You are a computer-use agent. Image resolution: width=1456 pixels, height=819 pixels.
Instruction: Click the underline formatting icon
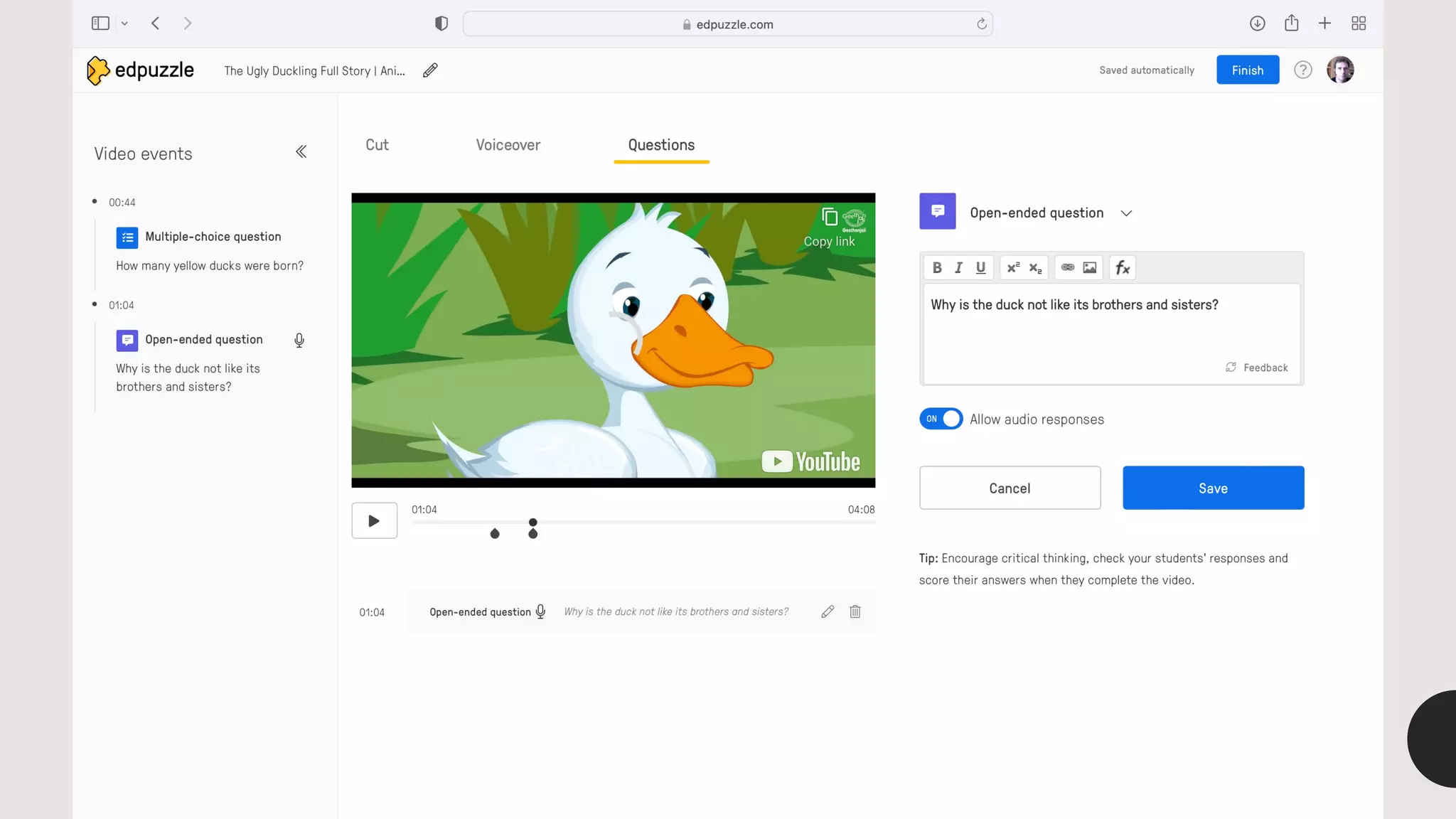[980, 268]
